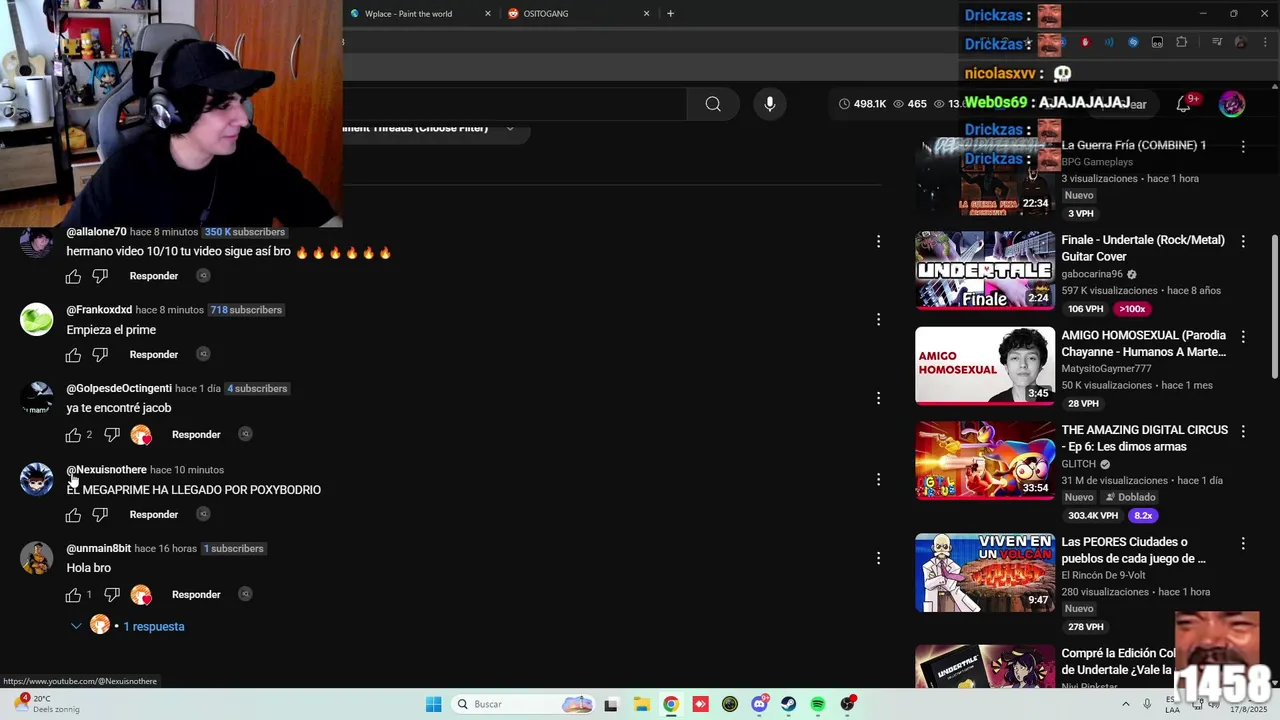
Task: Reply to Nexuisnothere with Responder
Action: (x=154, y=515)
